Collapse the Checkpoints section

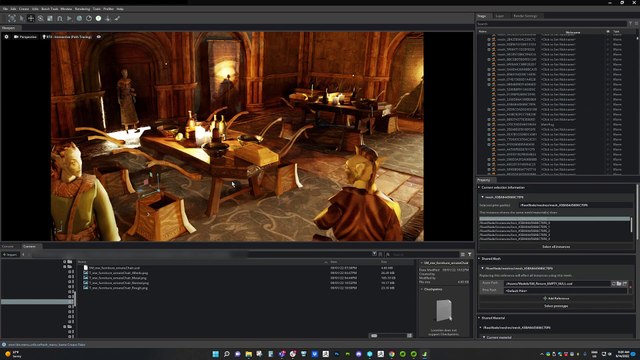pyautogui.click(x=422, y=289)
